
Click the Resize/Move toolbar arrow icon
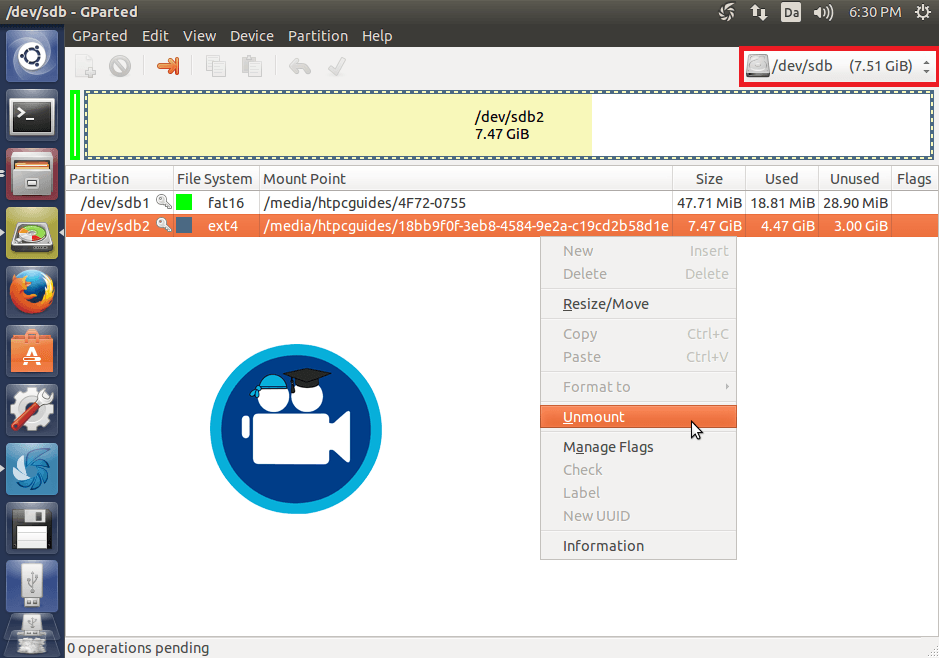click(167, 66)
